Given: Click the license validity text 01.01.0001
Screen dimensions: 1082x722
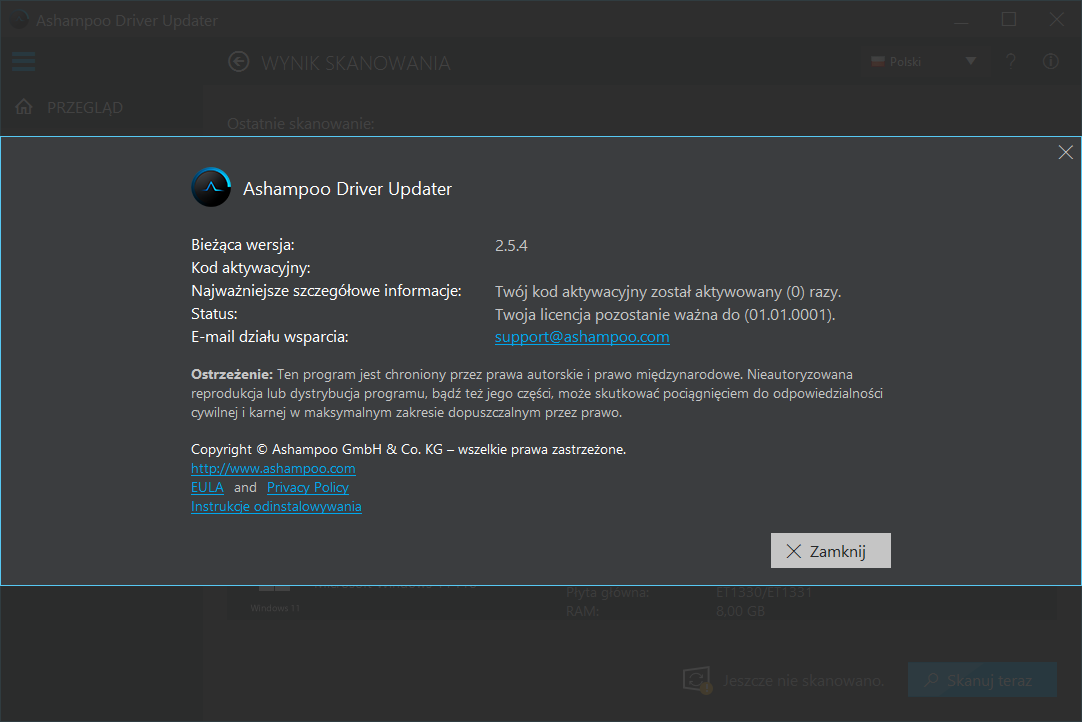Looking at the screenshot, I should (665, 315).
